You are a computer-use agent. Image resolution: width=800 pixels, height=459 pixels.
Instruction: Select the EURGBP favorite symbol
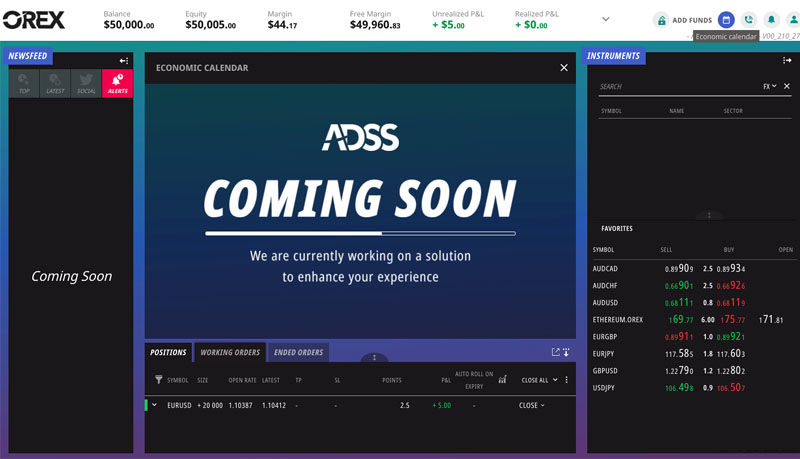(605, 337)
